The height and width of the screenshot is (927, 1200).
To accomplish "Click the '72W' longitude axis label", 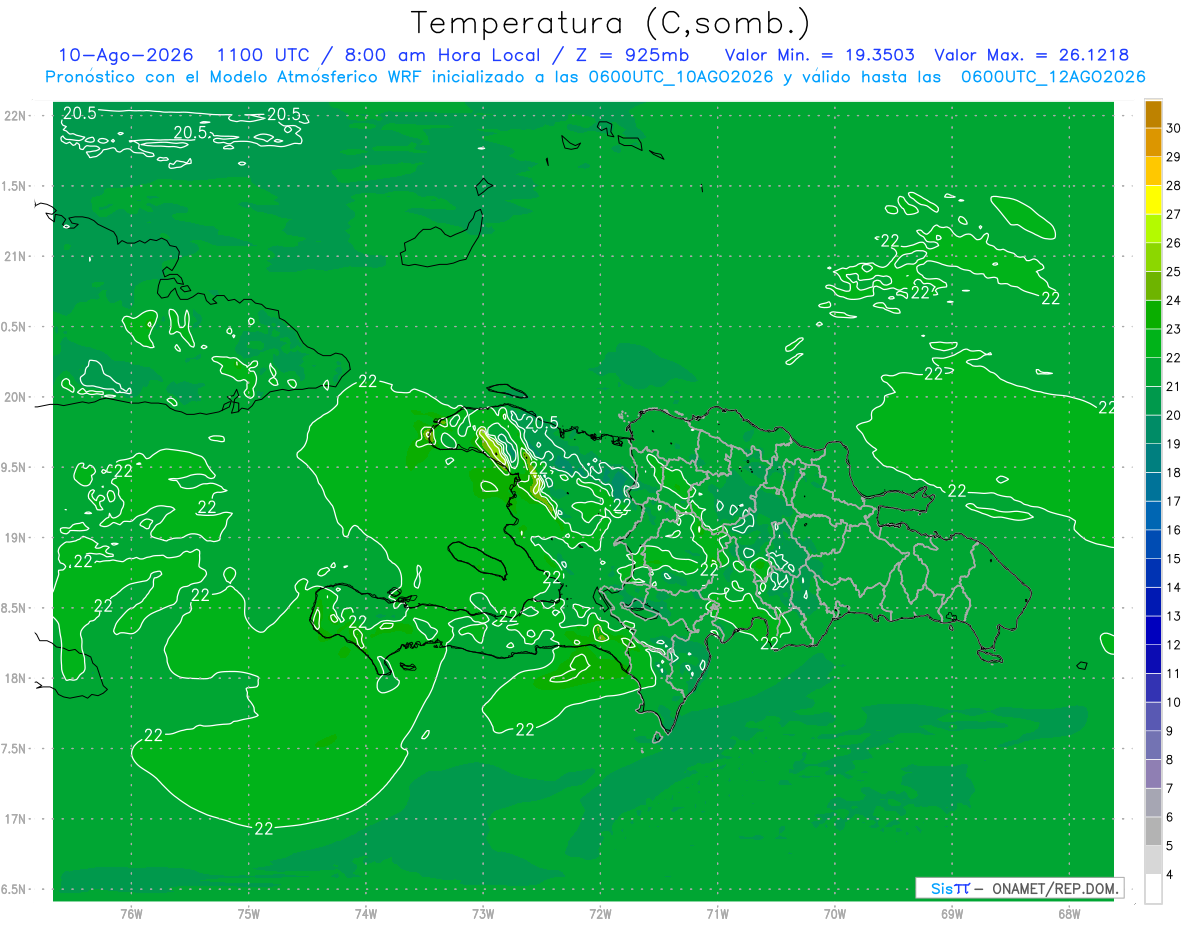I will click(x=601, y=914).
